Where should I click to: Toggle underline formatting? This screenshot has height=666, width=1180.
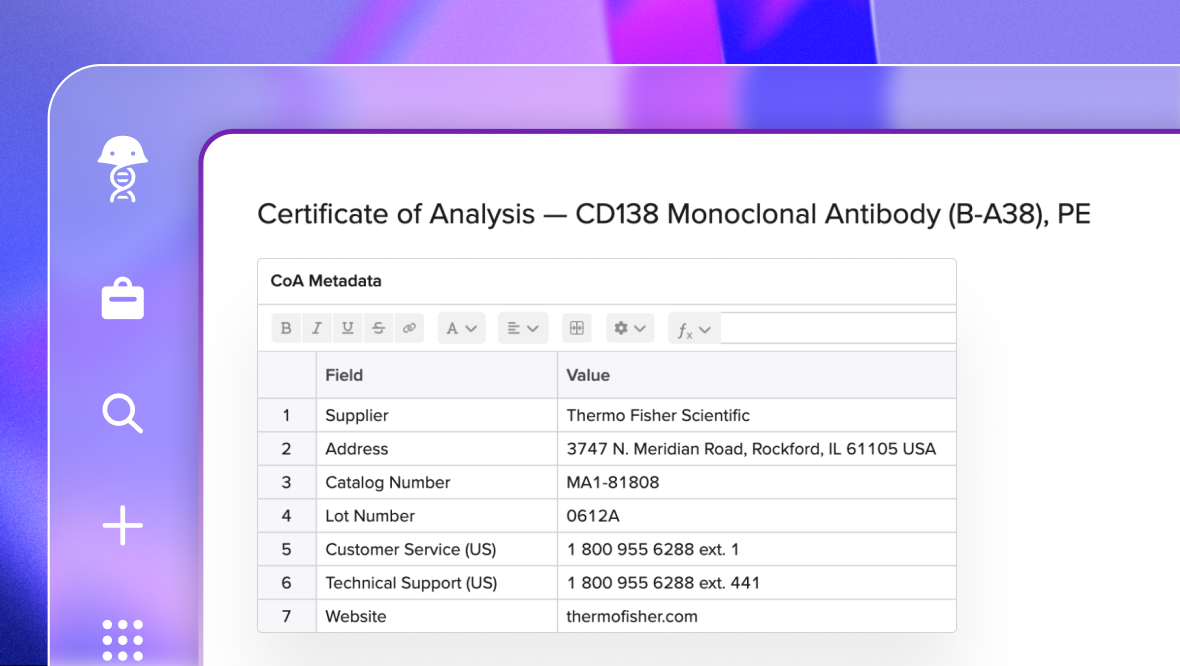tap(347, 328)
